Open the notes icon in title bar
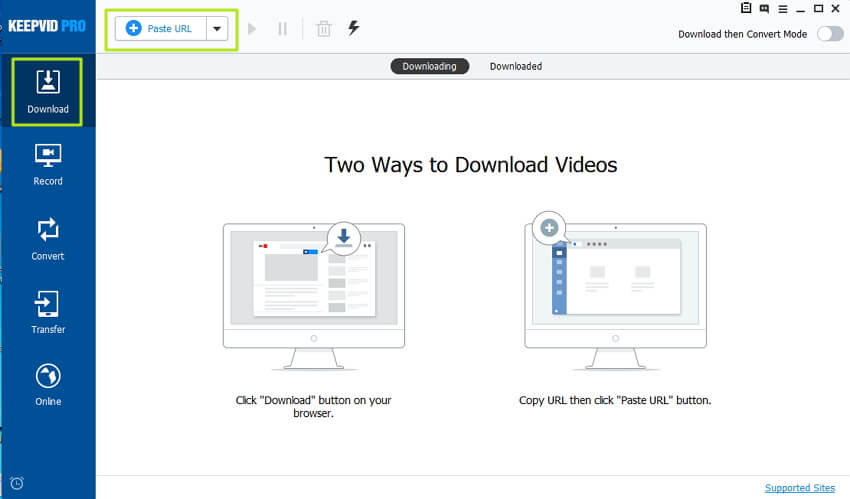 (x=746, y=8)
